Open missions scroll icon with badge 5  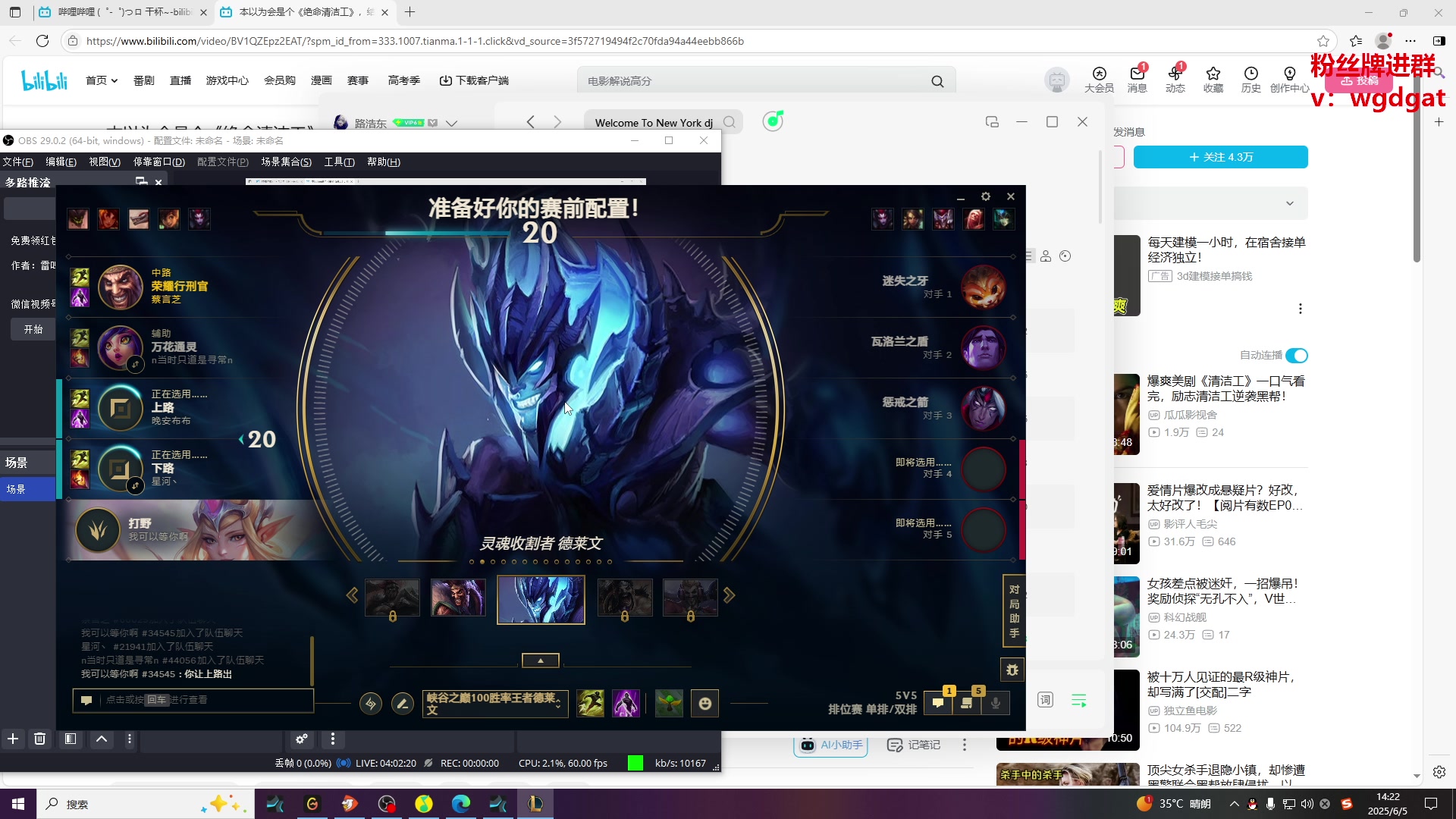pos(967,703)
